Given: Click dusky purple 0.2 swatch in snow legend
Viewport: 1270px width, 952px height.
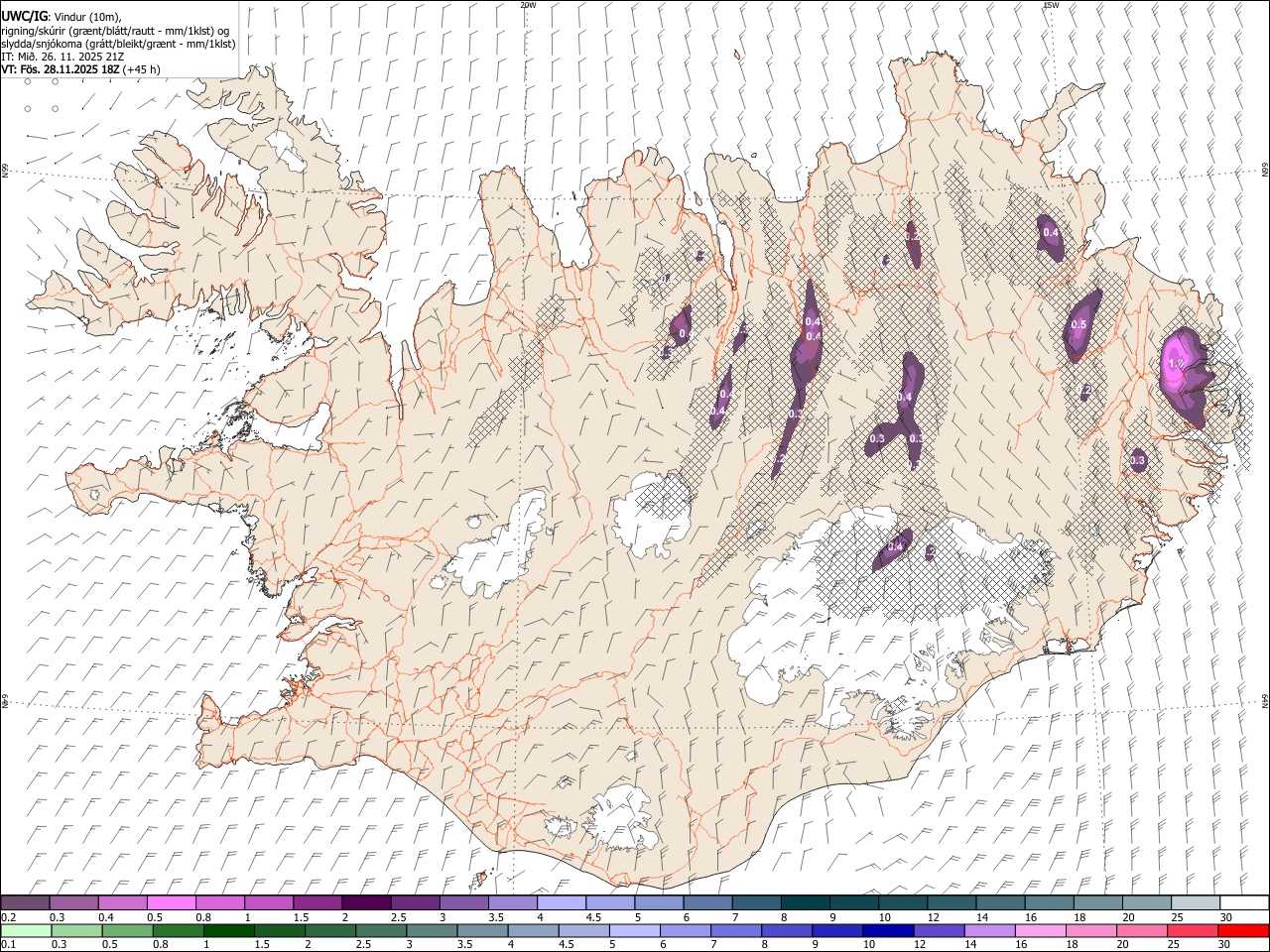Looking at the screenshot, I should tap(25, 903).
